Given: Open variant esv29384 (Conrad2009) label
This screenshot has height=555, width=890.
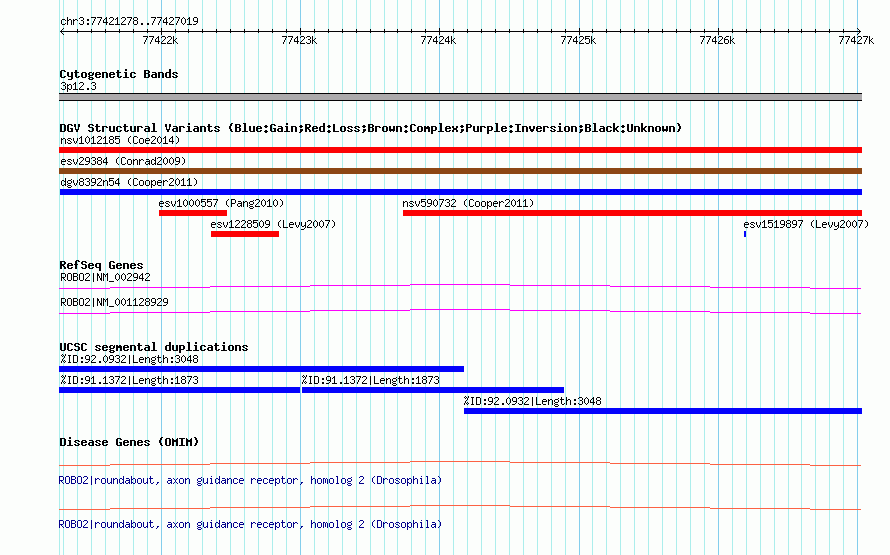Looking at the screenshot, I should 123,161.
